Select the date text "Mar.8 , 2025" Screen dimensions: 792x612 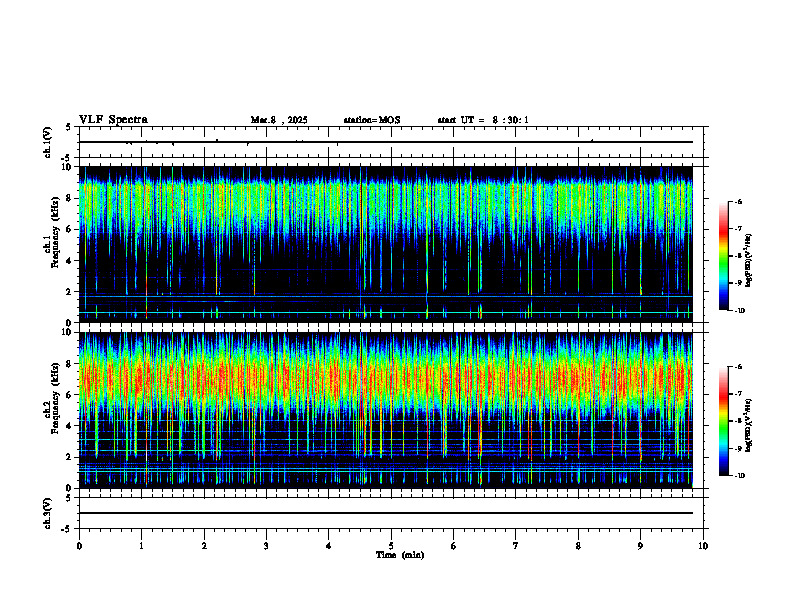tap(279, 120)
